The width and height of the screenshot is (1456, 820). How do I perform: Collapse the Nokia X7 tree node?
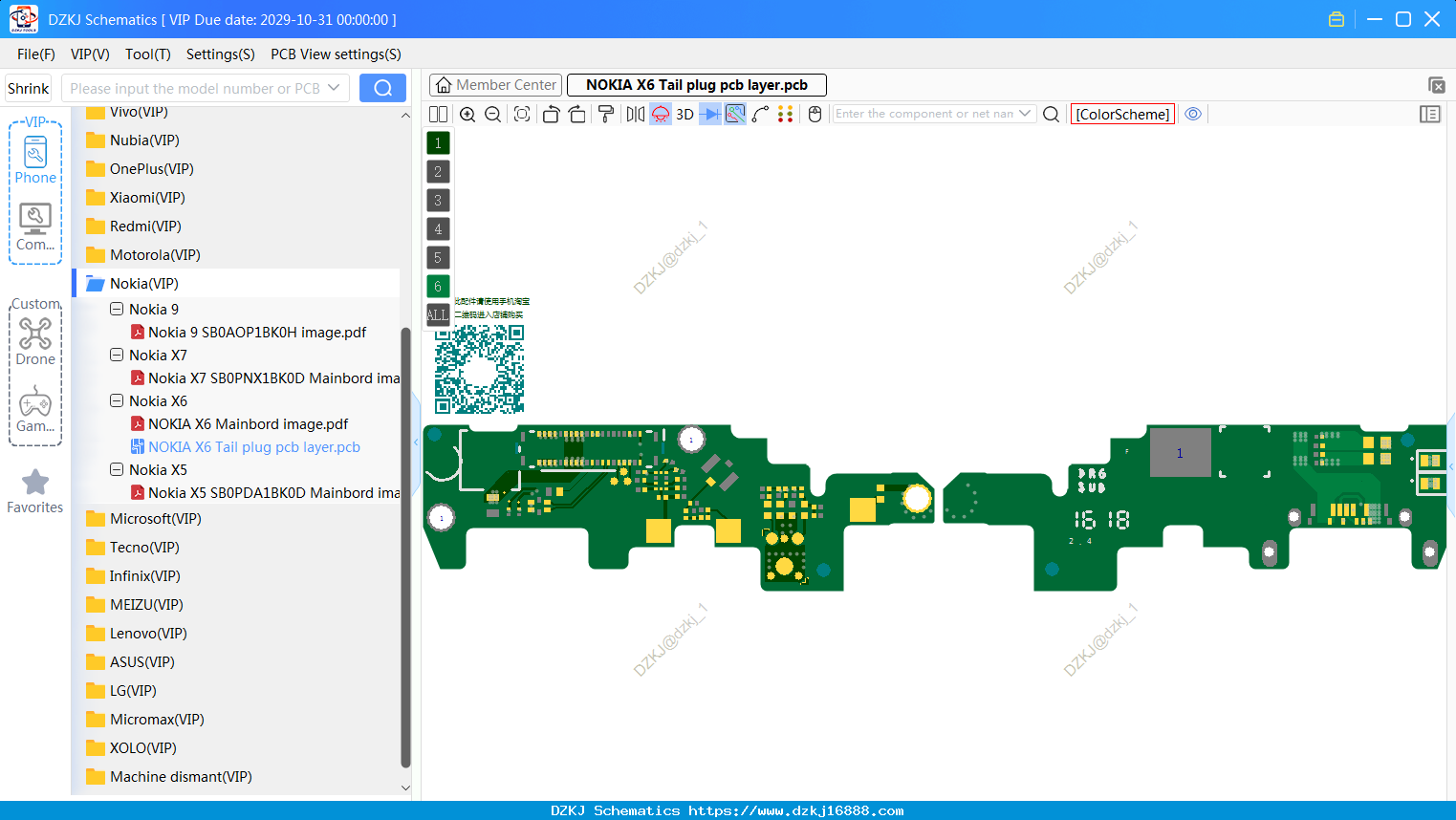pyautogui.click(x=117, y=355)
